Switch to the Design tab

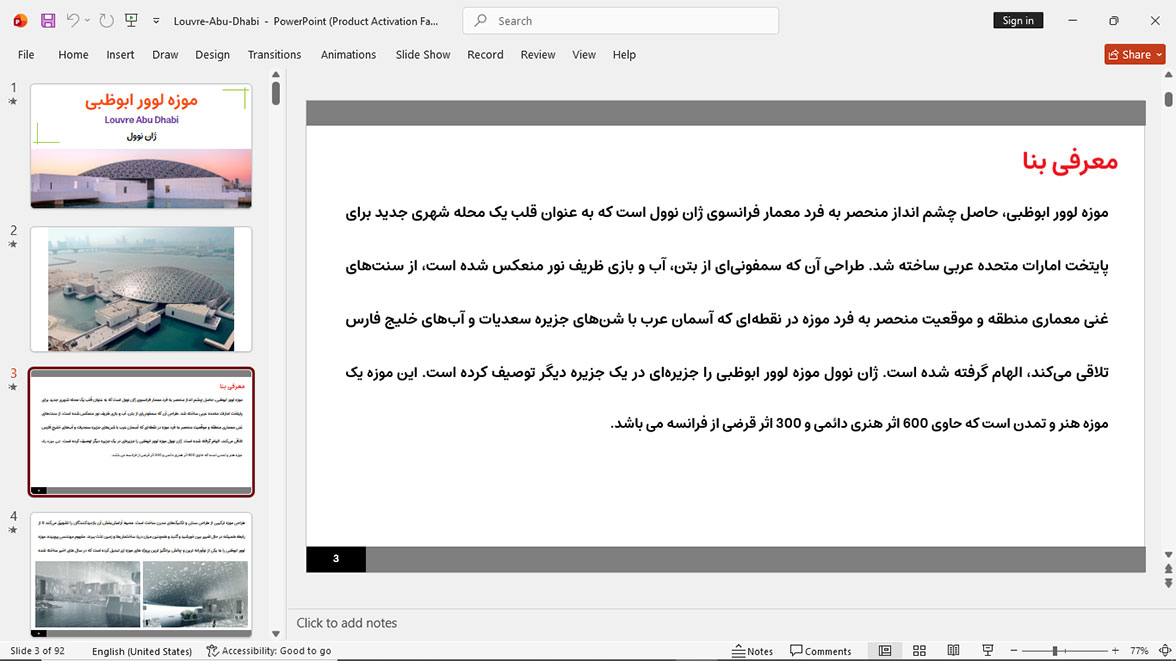pyautogui.click(x=212, y=55)
